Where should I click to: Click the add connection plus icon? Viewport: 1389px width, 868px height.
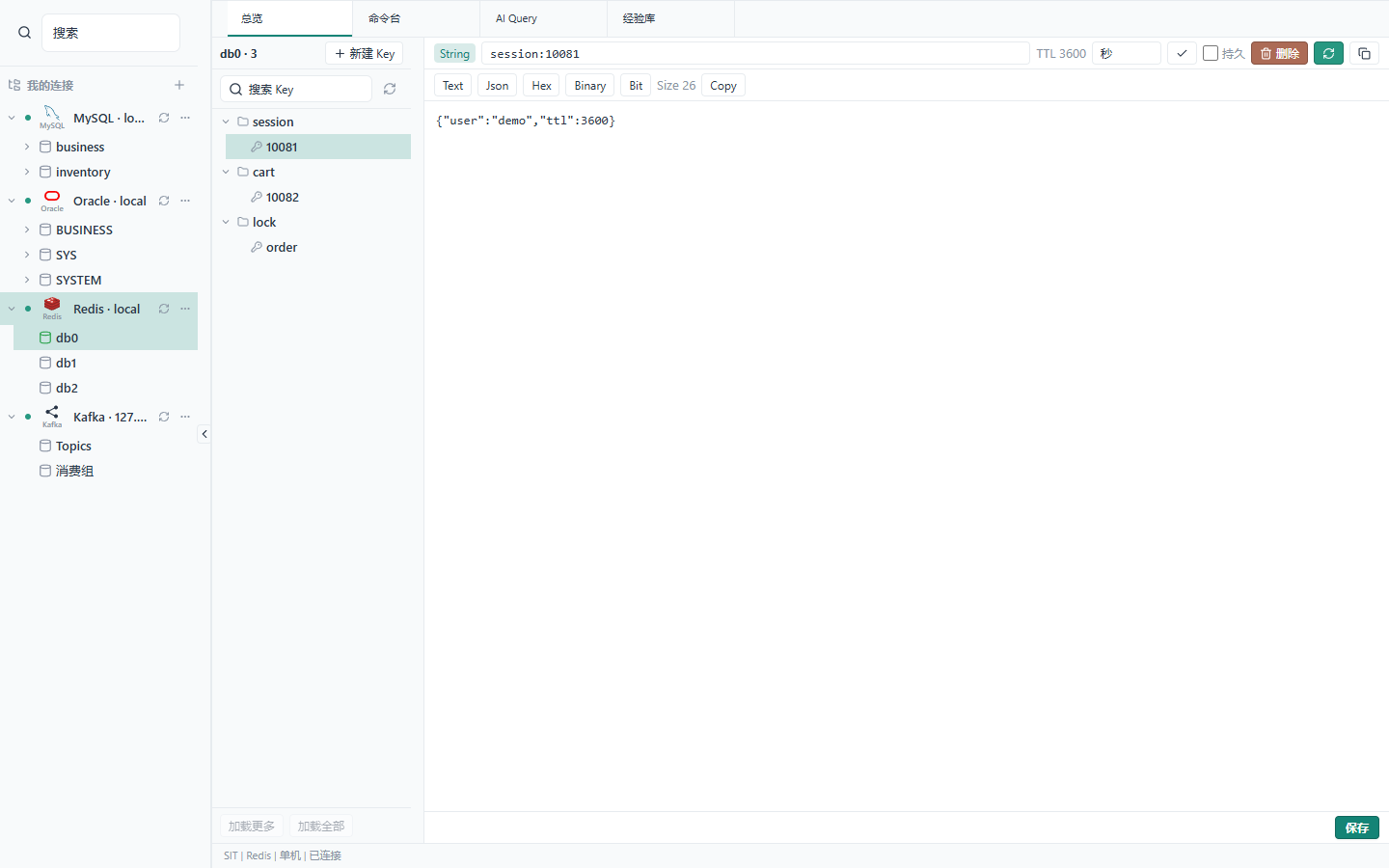point(179,85)
